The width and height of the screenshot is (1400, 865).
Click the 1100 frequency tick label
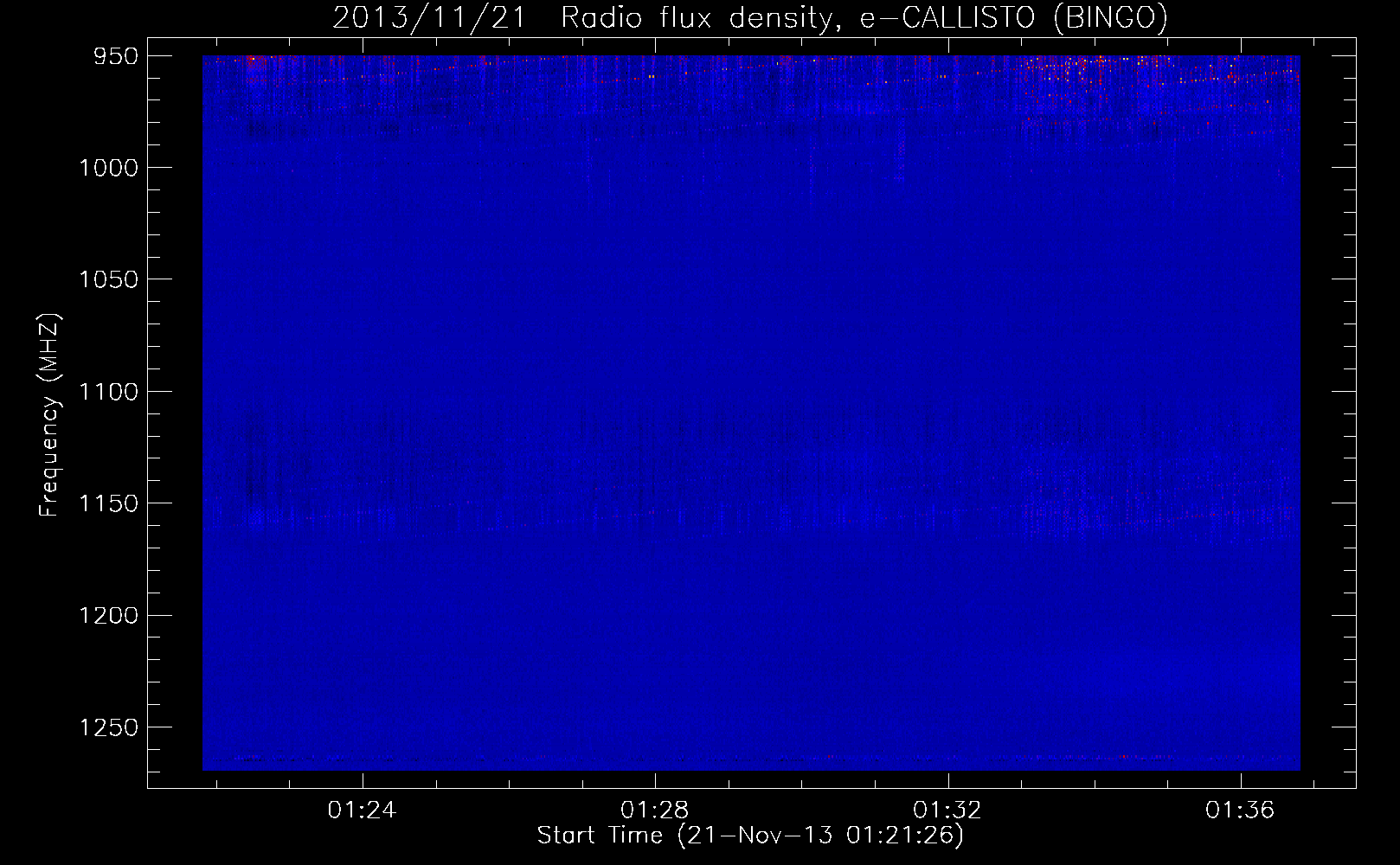point(108,392)
